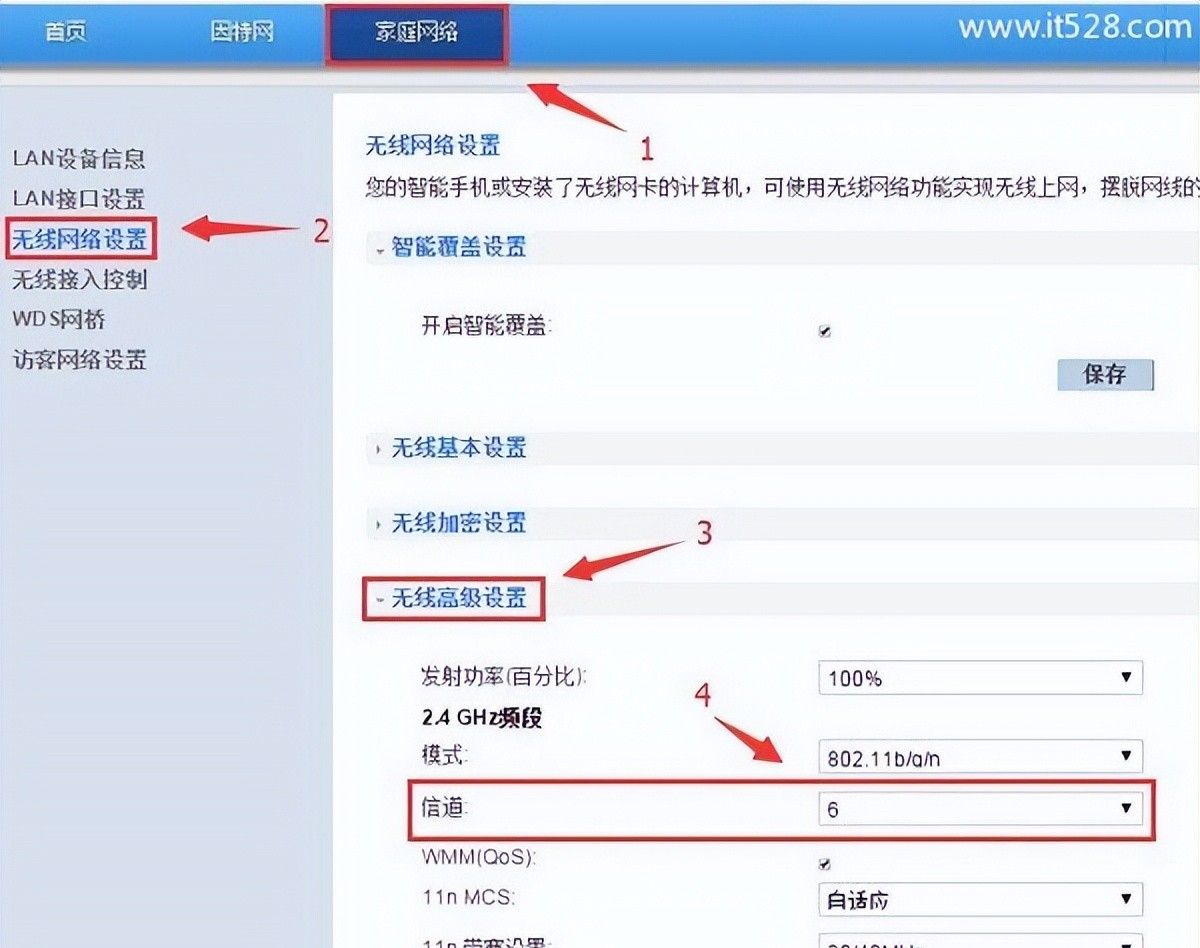1200x948 pixels.
Task: Open the 无线网络设置 sidebar entry
Action: point(81,240)
